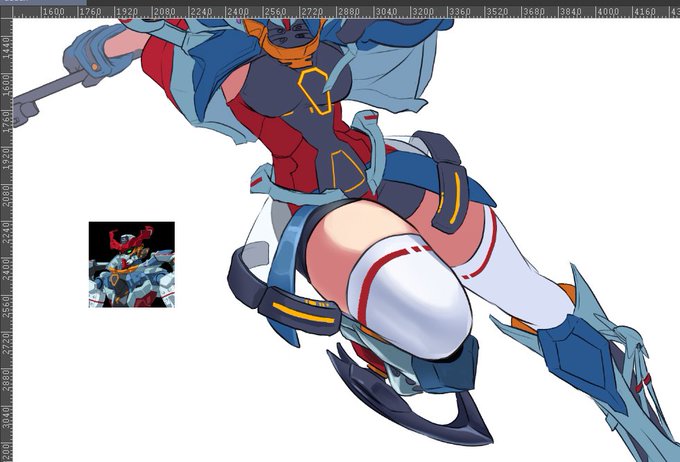Image resolution: width=680 pixels, height=462 pixels.
Task: Click the 2400 mark on the horizontal ruler
Action: pos(238,12)
